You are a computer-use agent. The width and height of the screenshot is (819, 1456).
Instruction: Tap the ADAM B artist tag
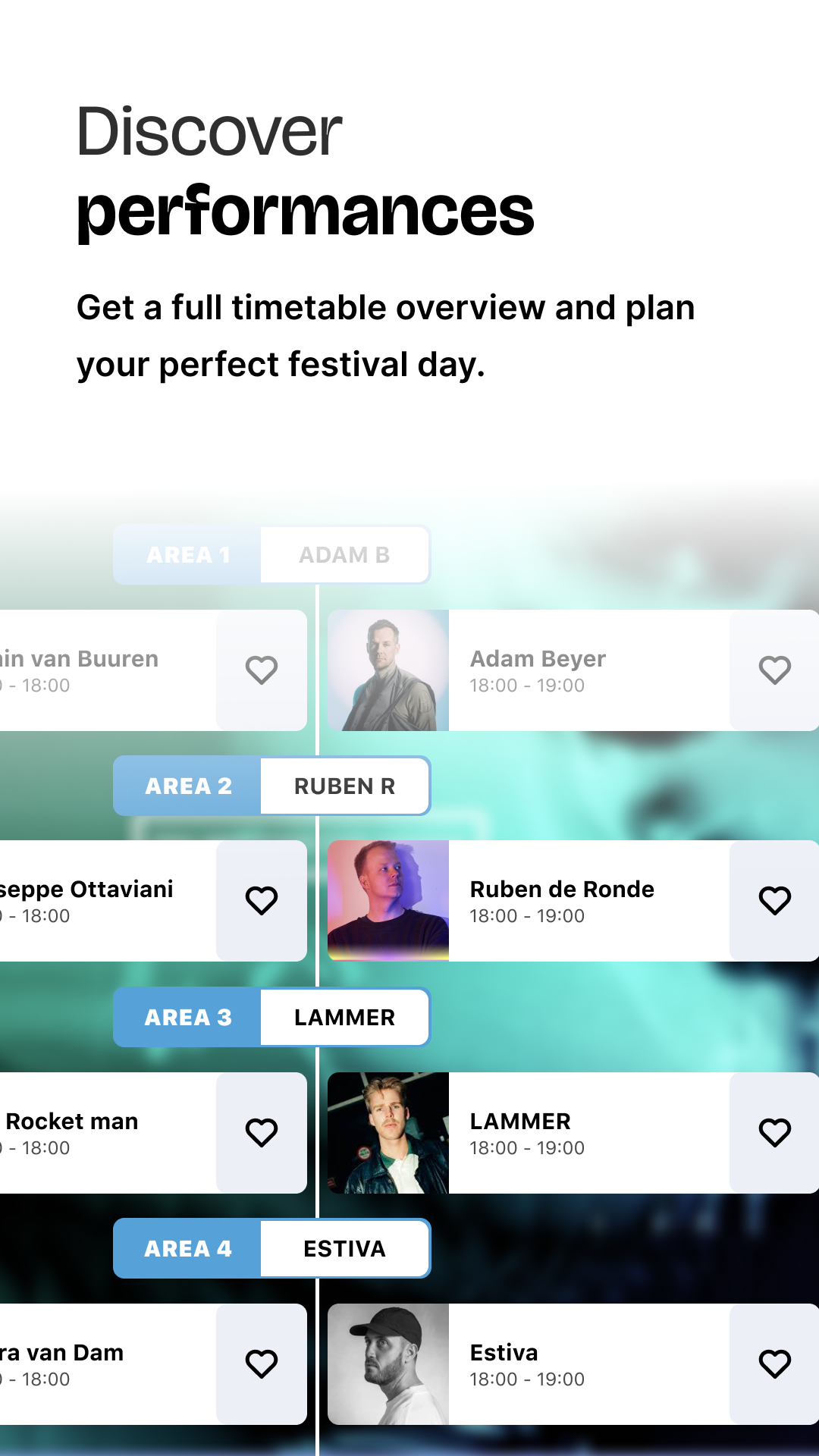(x=344, y=555)
